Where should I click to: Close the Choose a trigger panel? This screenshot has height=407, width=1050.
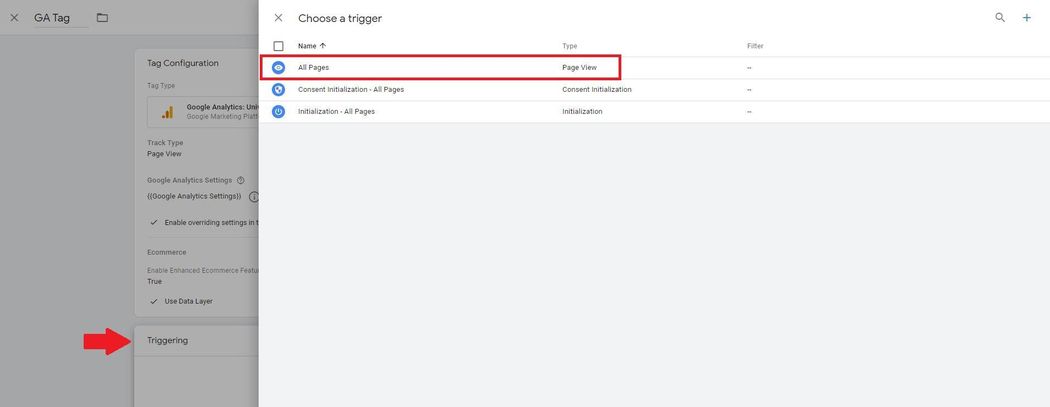(x=279, y=18)
